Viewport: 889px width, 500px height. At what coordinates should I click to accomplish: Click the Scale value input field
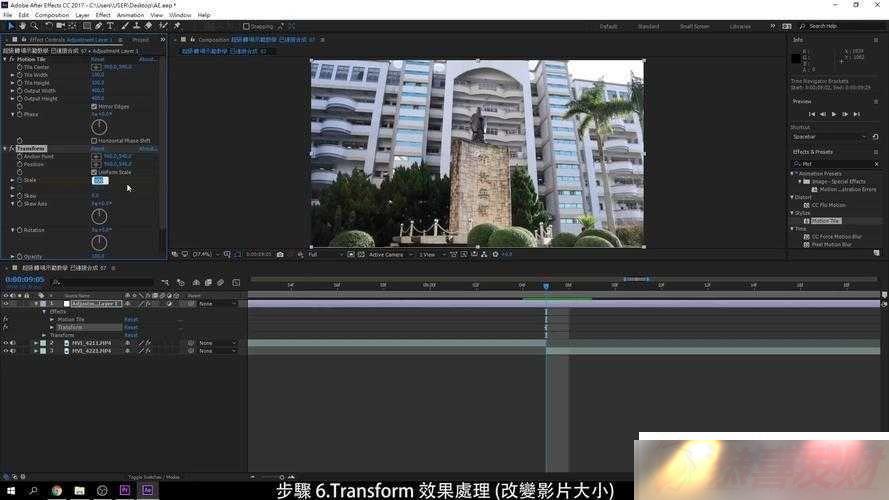point(100,180)
